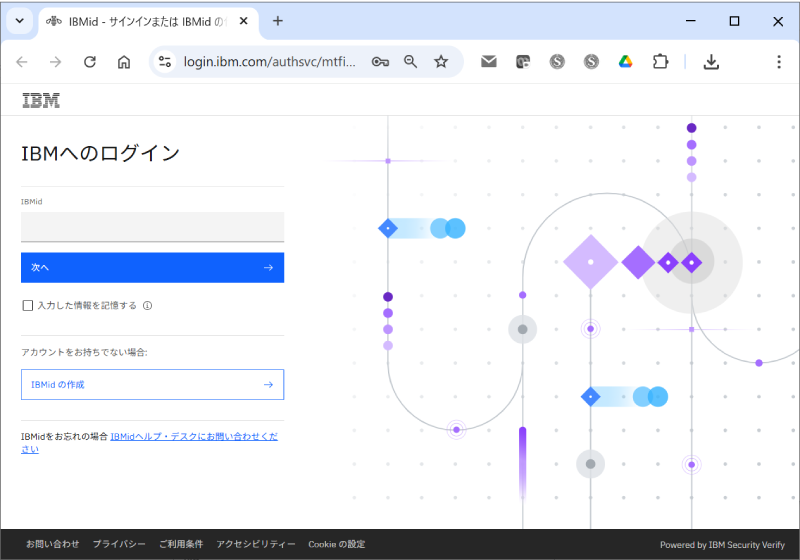Close the IBMid browser tab

(x=243, y=21)
